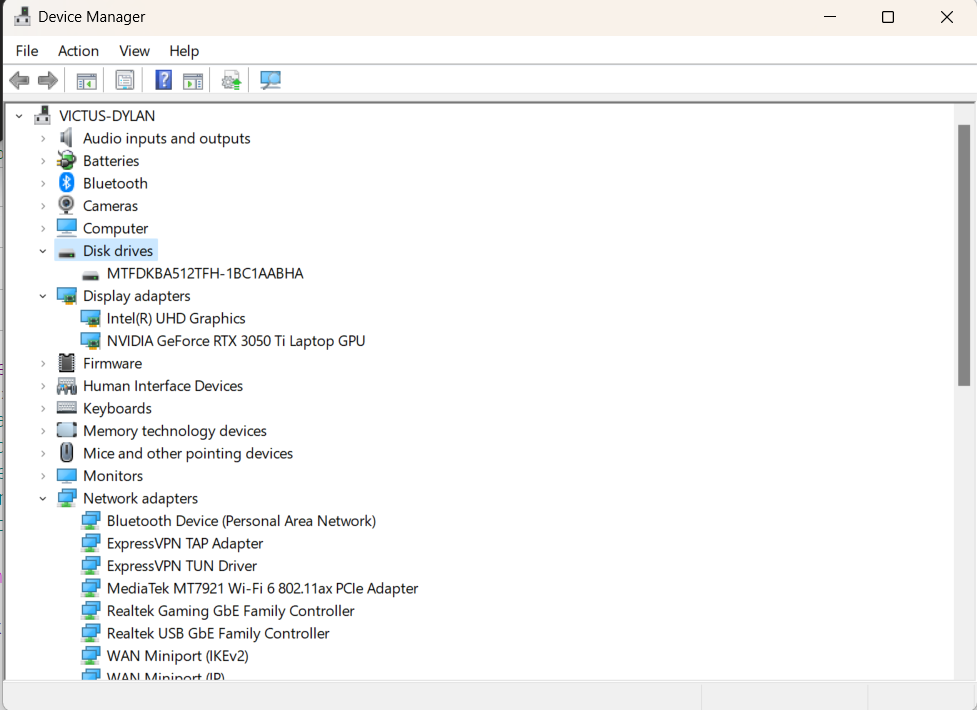
Task: Select the Bluetooth device category icon
Action: (x=66, y=183)
